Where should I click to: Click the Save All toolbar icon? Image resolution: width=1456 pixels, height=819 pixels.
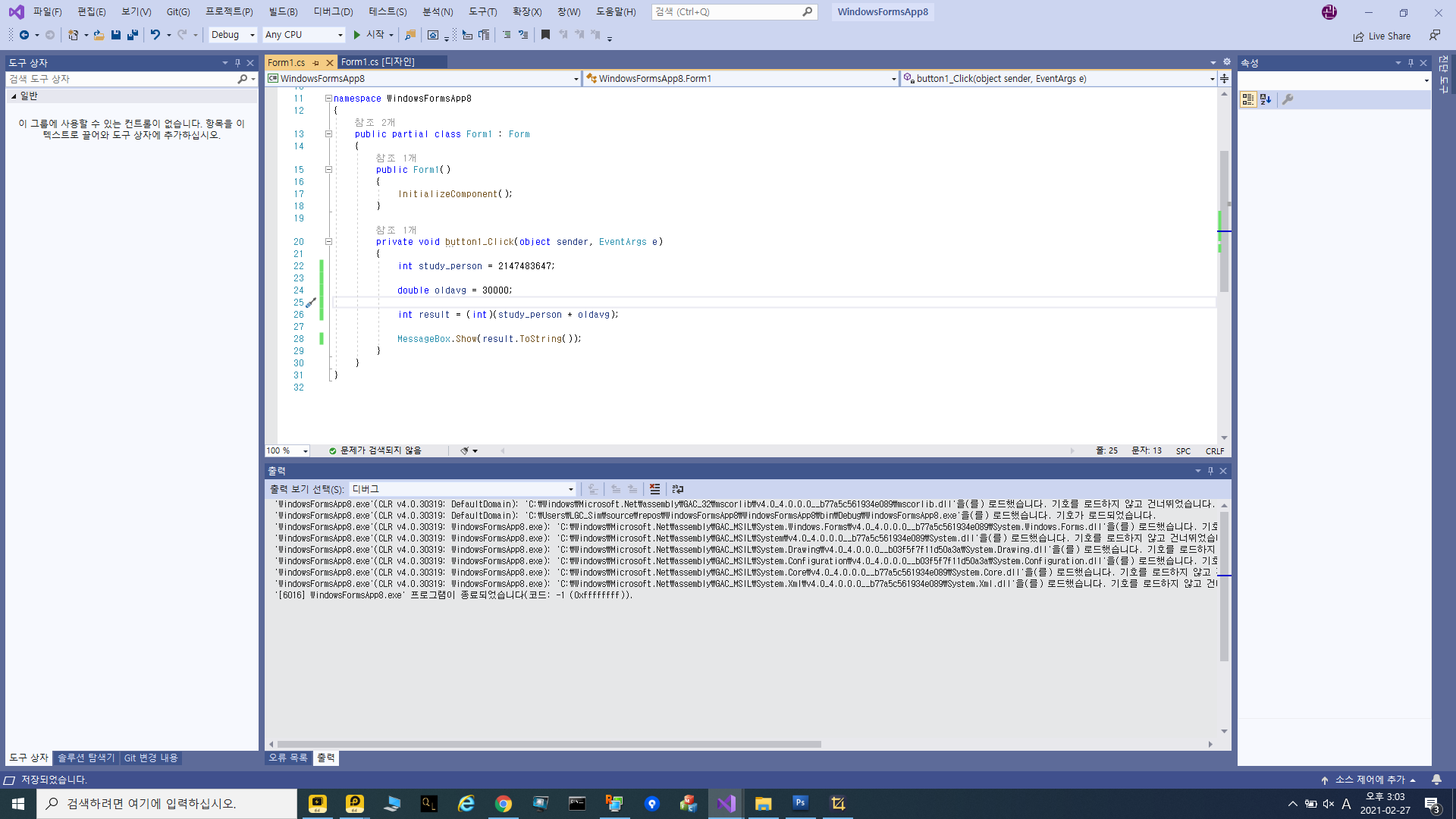click(133, 35)
